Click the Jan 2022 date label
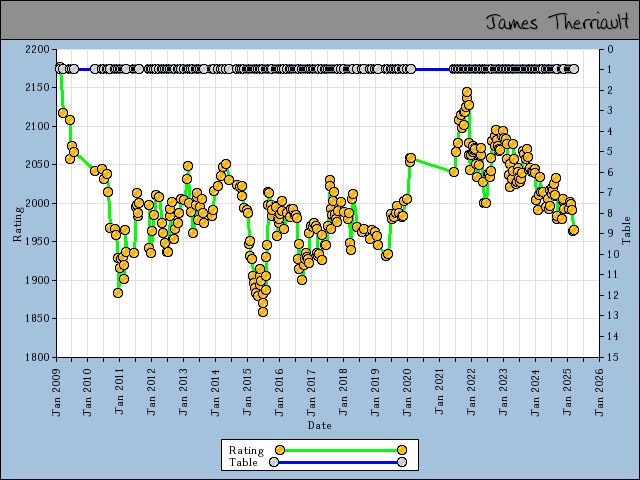This screenshot has width=640, height=480. pyautogui.click(x=471, y=393)
